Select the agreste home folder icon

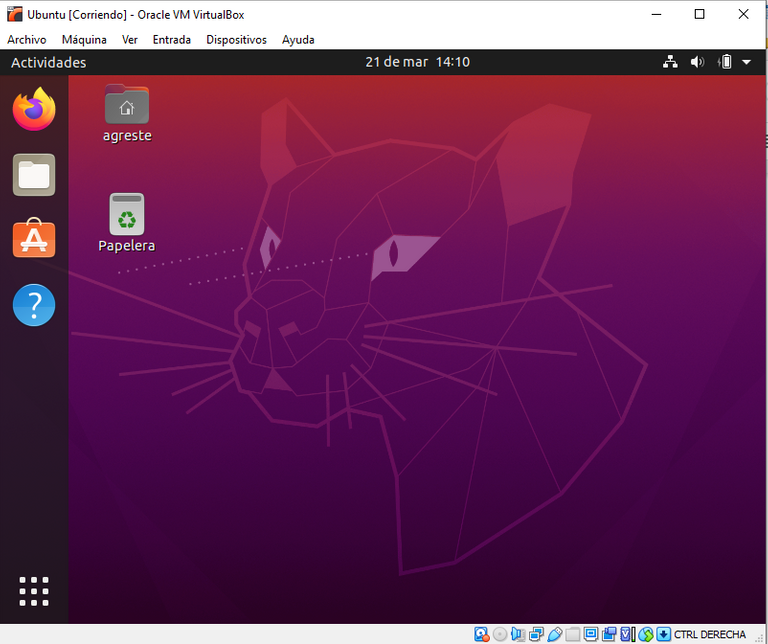coord(127,113)
